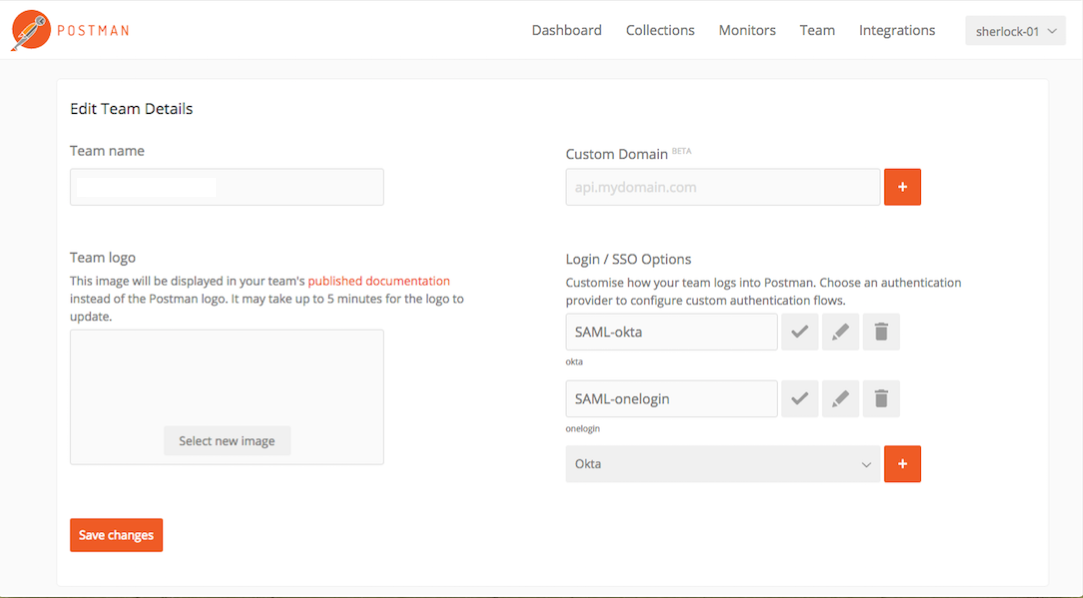This screenshot has height=598, width=1083.
Task: Open the Team page
Action: click(817, 30)
